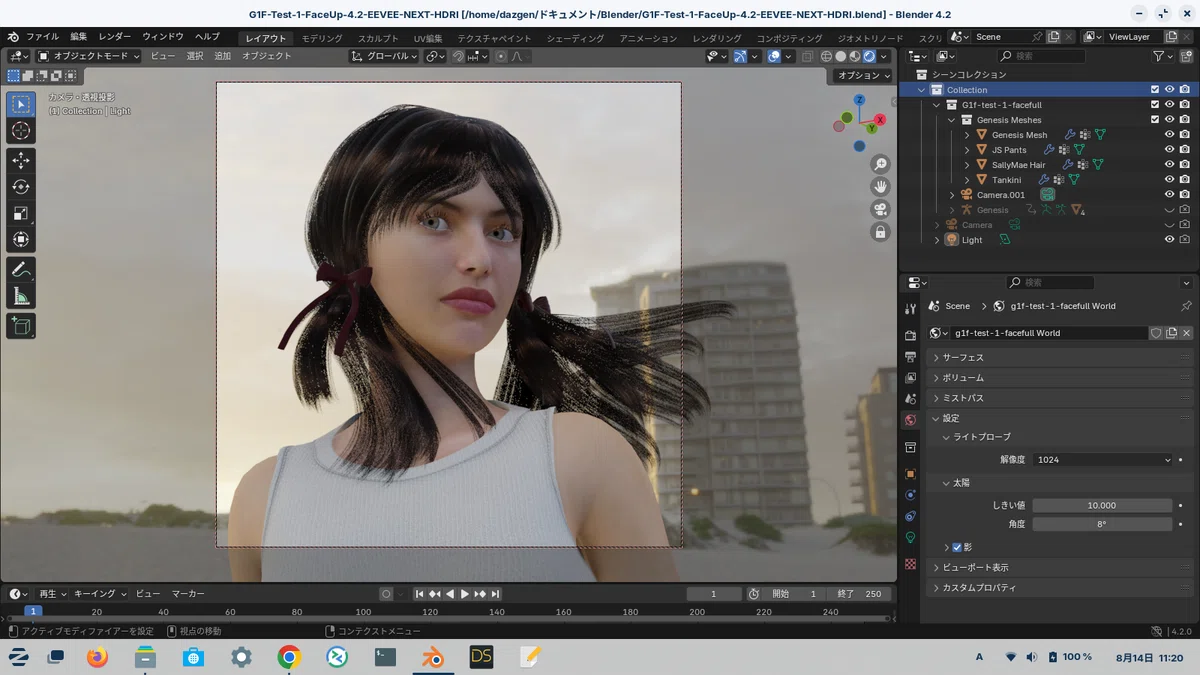
Task: Collapse the 設定 (Settings) panel
Action: point(1059,418)
